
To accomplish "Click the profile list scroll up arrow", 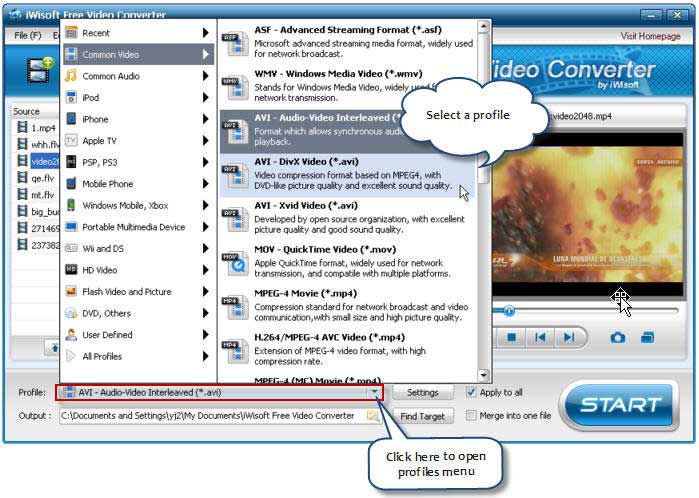I will pos(484,27).
